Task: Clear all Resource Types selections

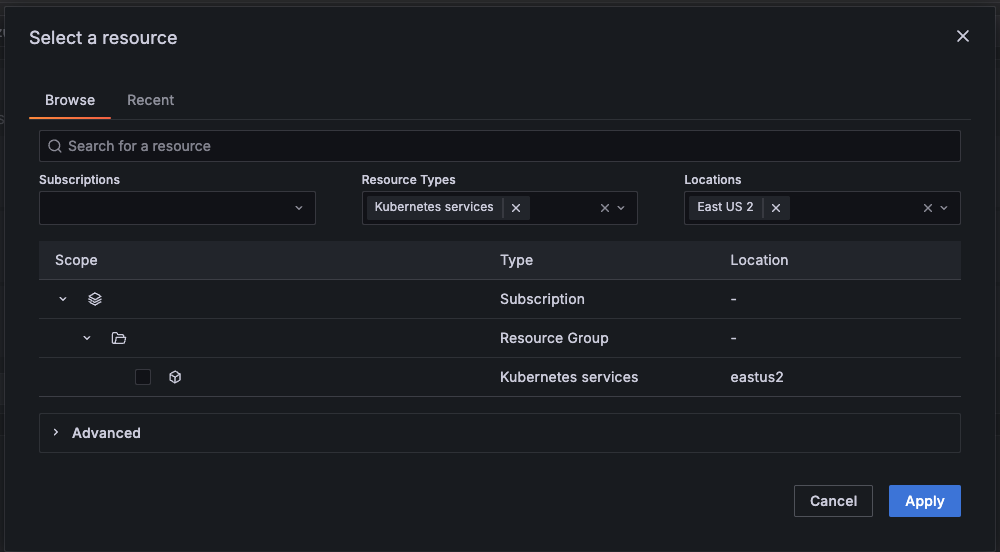Action: [x=604, y=208]
